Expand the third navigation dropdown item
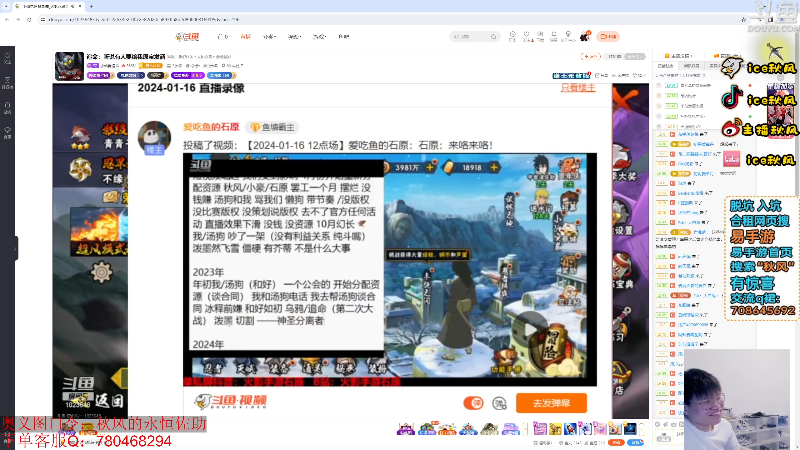 click(x=269, y=37)
